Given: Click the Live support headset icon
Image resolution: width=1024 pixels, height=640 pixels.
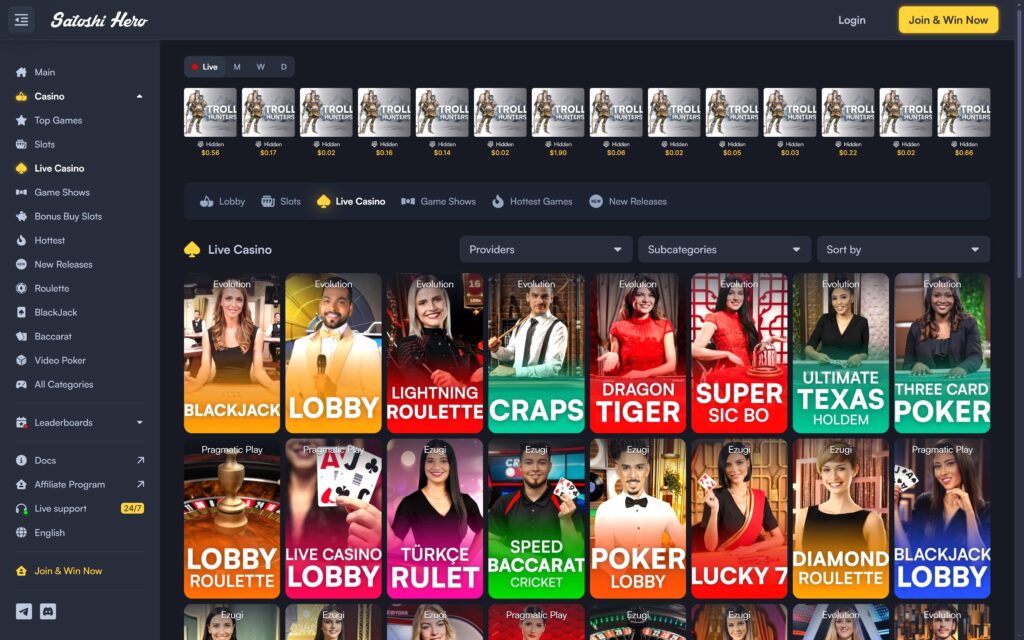Looking at the screenshot, I should tap(22, 508).
